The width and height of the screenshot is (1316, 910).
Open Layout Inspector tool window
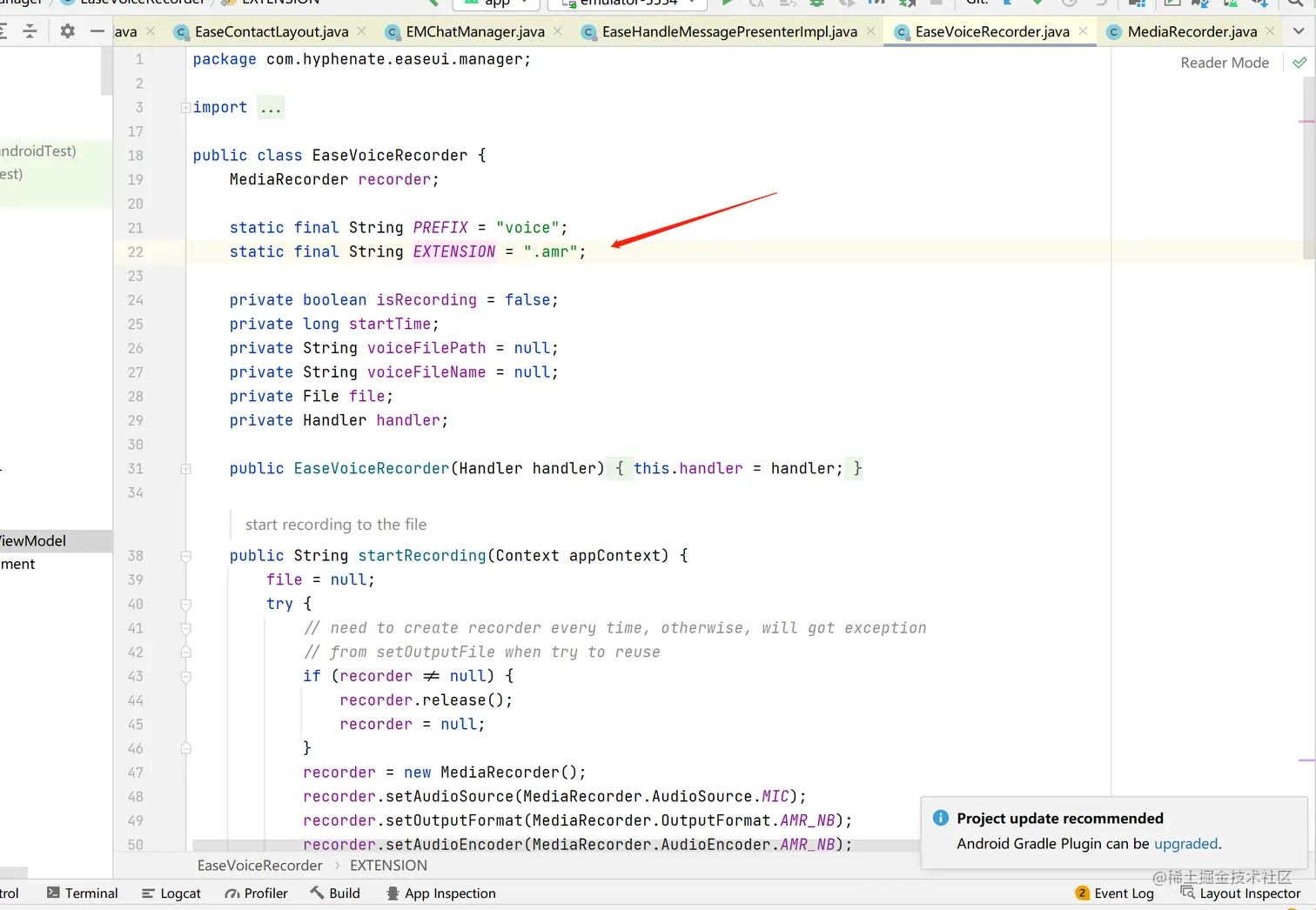point(1240,893)
